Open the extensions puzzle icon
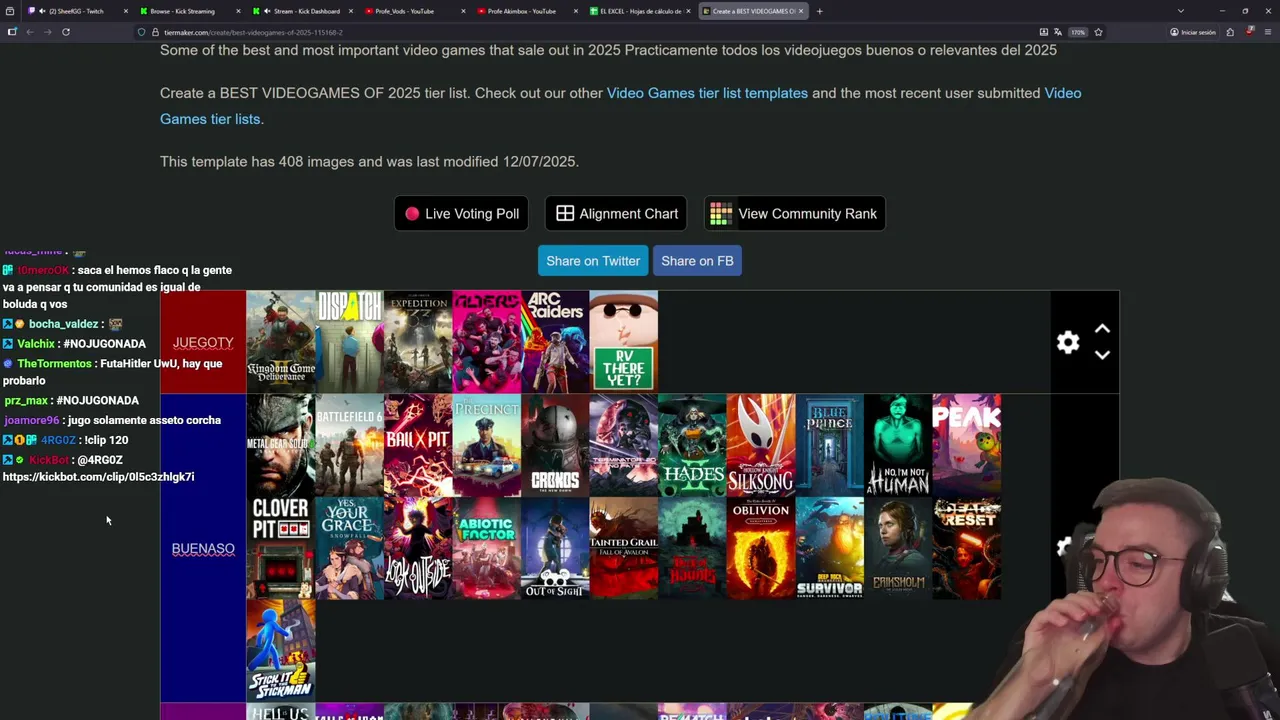This screenshot has width=1280, height=720. 1230,32
